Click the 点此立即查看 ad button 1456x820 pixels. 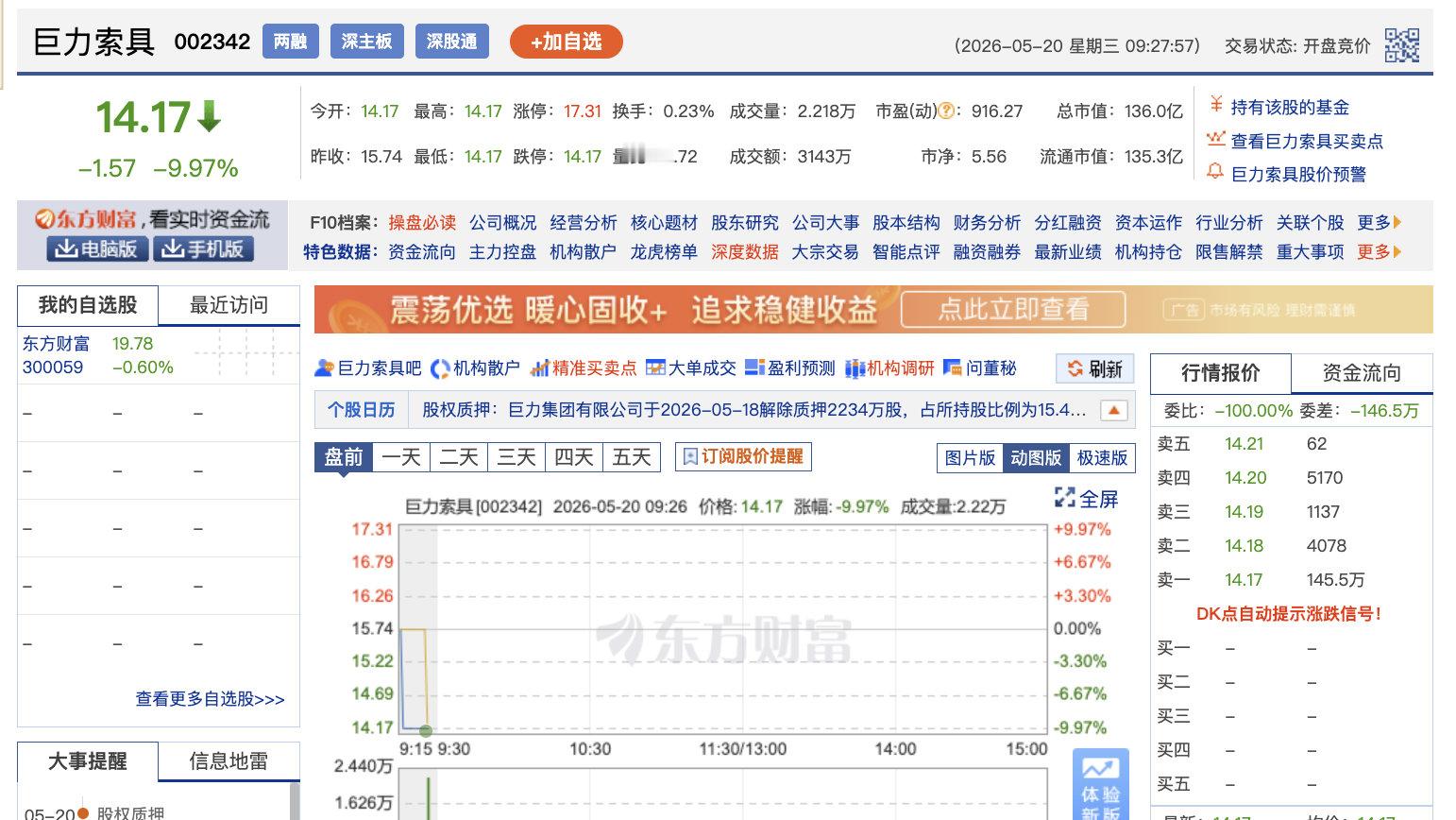[x=1013, y=309]
